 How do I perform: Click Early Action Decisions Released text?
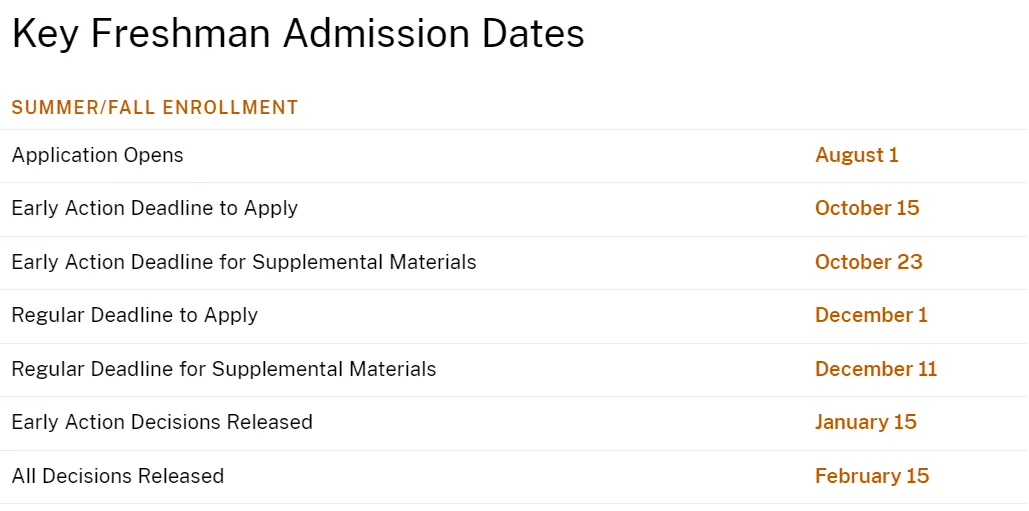pyautogui.click(x=162, y=422)
